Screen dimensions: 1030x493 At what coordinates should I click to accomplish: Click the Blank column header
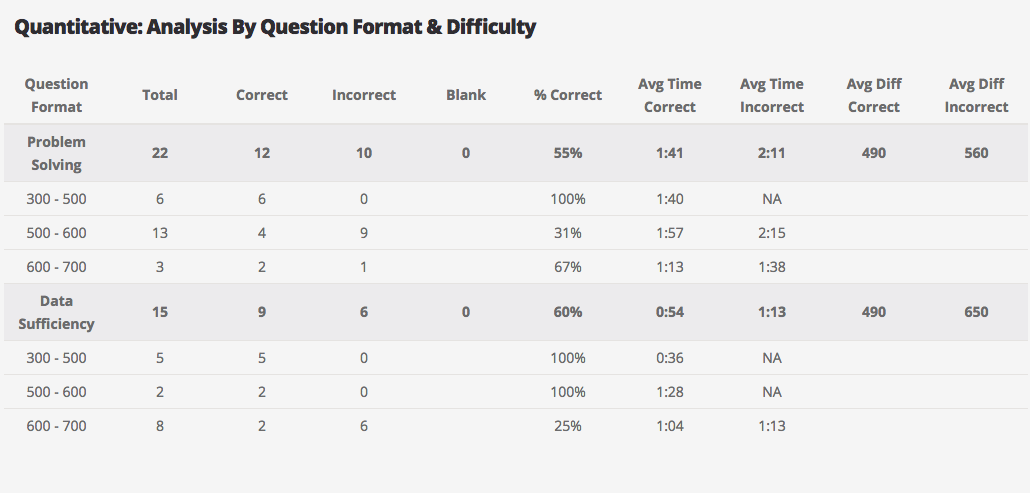click(x=466, y=95)
